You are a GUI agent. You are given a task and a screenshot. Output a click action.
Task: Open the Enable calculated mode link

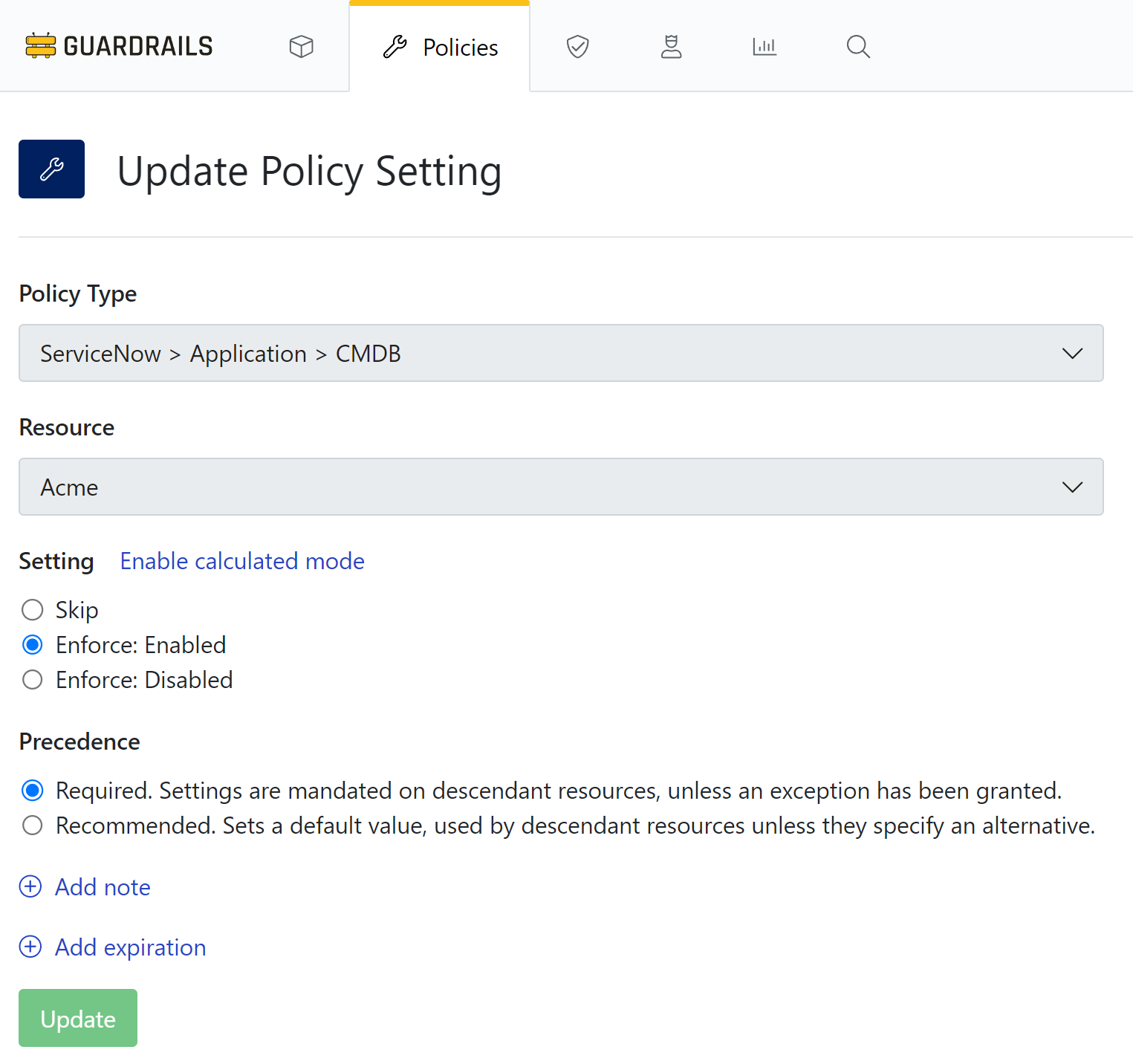point(241,561)
